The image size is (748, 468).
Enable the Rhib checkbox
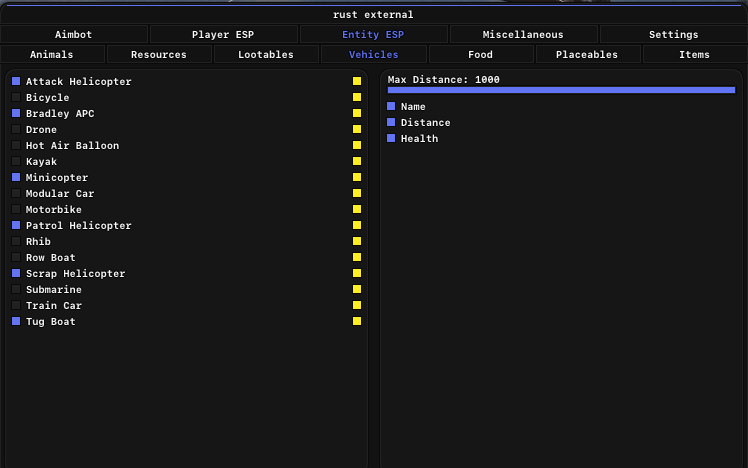coord(16,241)
